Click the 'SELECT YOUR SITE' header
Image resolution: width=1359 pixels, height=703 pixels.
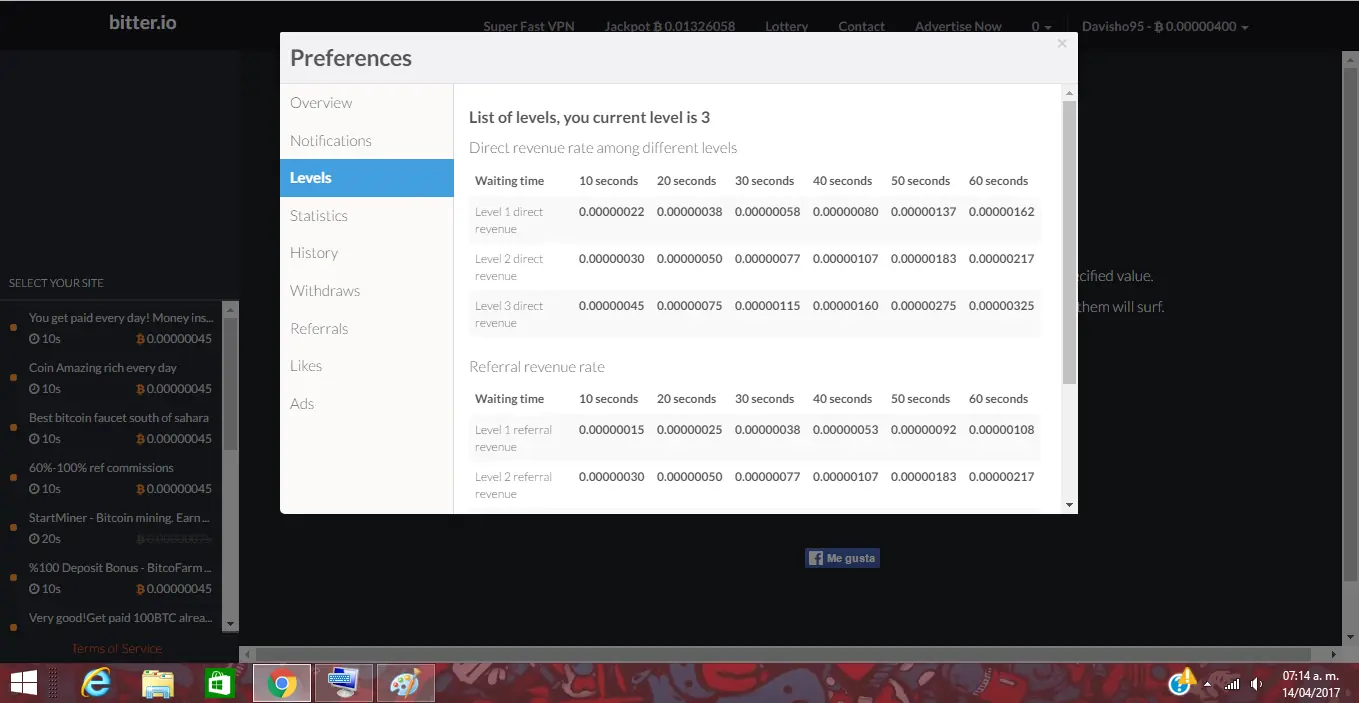click(x=56, y=283)
